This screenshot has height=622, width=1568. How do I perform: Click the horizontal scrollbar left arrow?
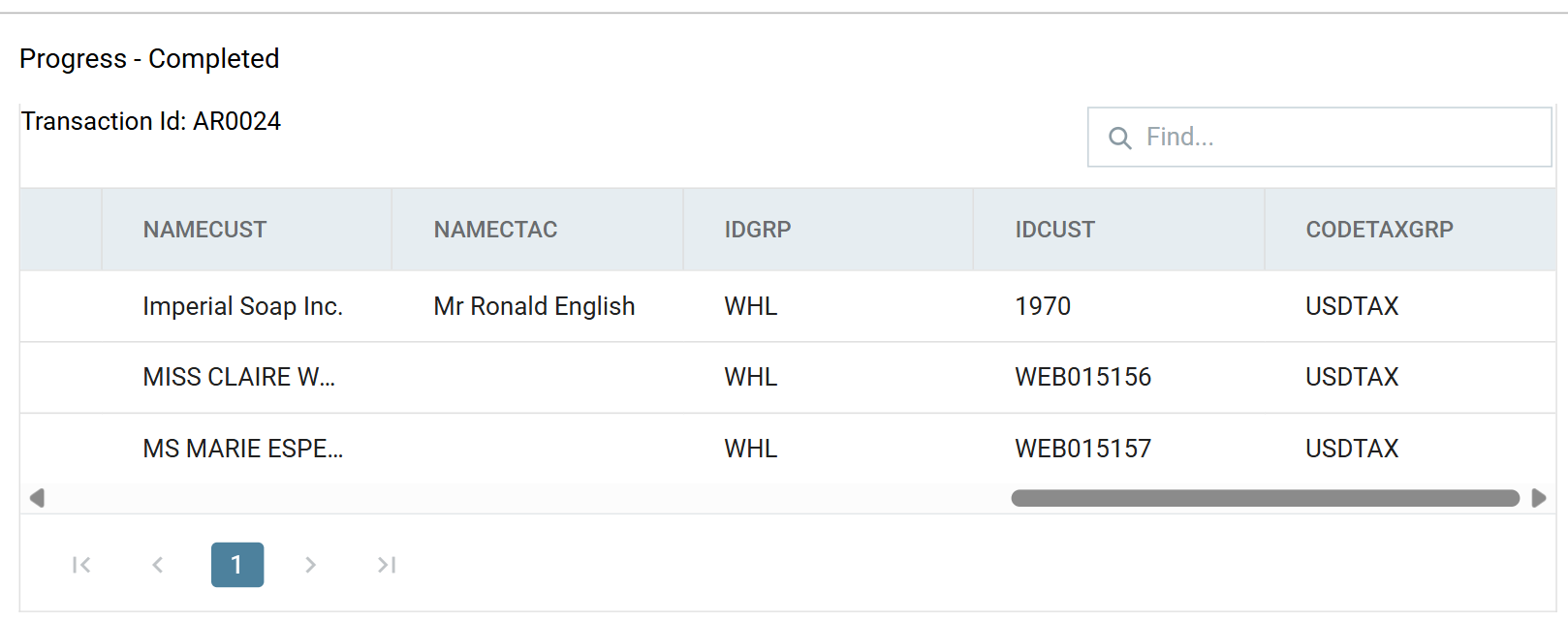[37, 498]
